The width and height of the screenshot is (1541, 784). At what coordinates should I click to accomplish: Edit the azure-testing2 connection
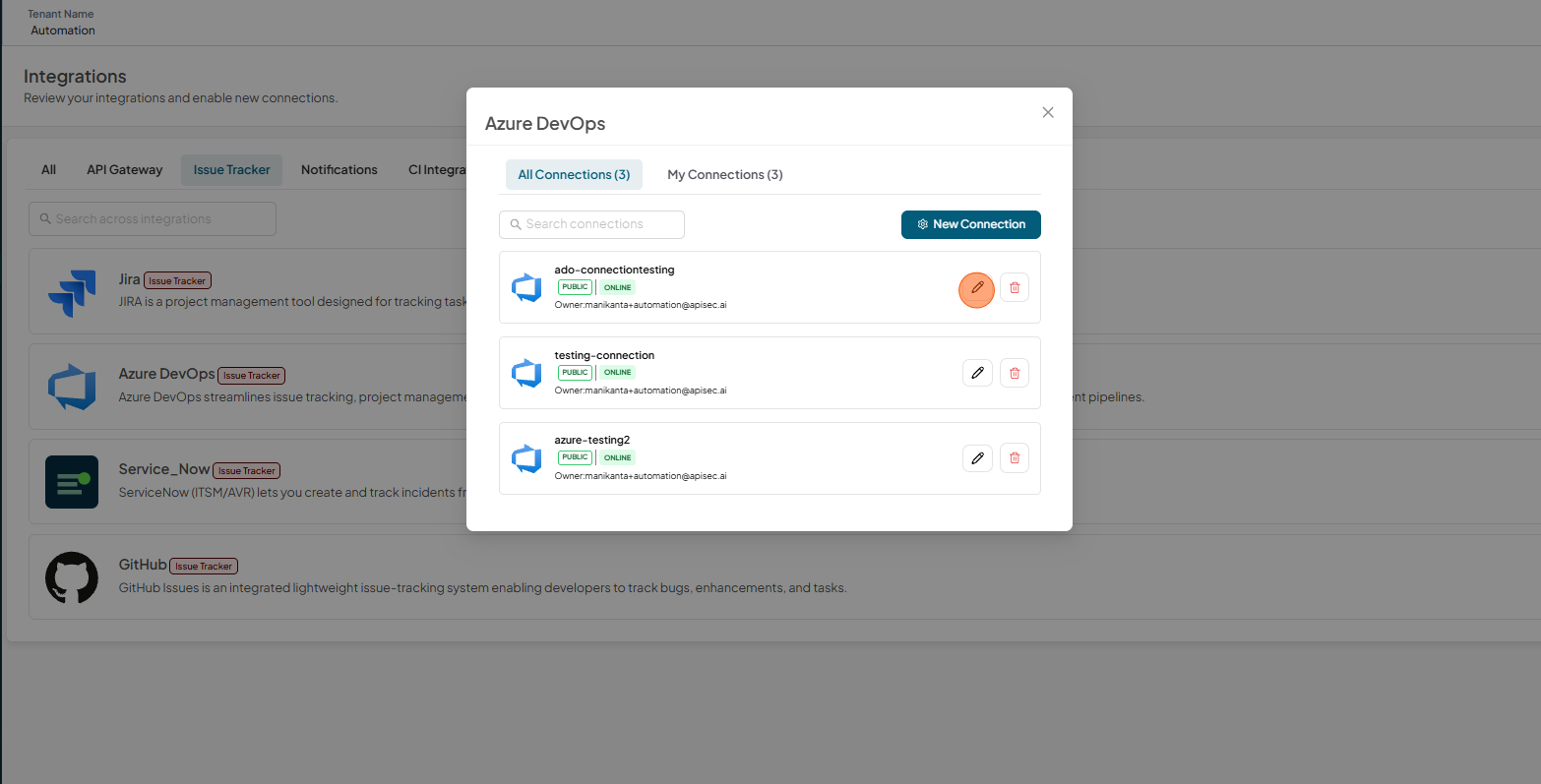coord(977,458)
